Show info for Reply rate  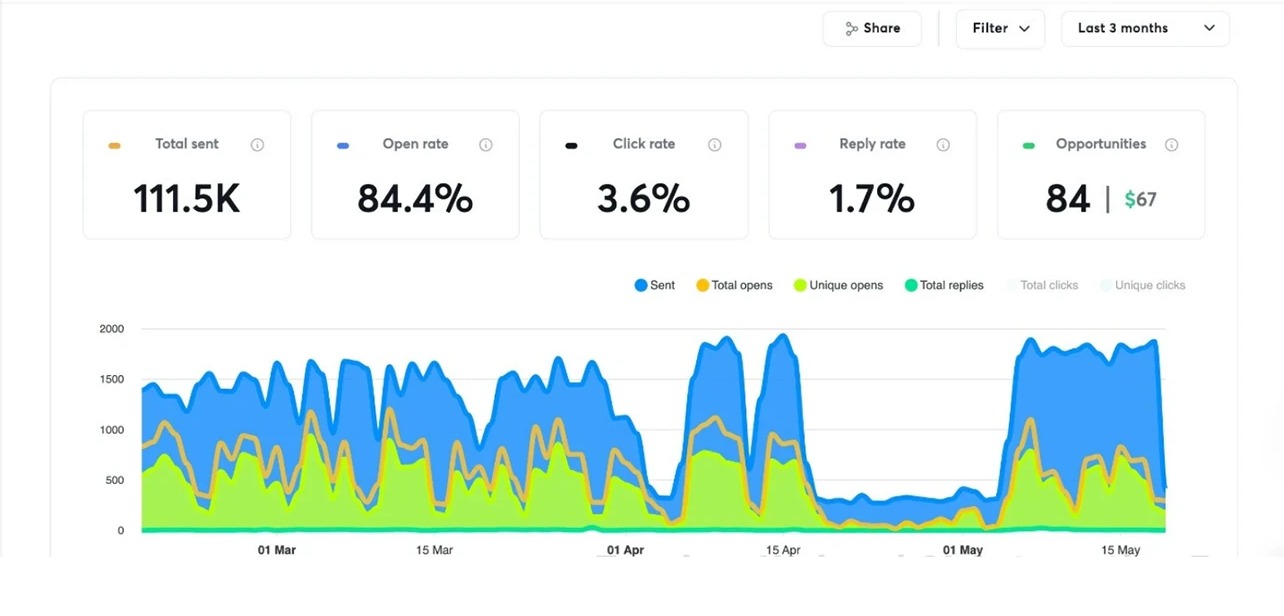coord(943,145)
